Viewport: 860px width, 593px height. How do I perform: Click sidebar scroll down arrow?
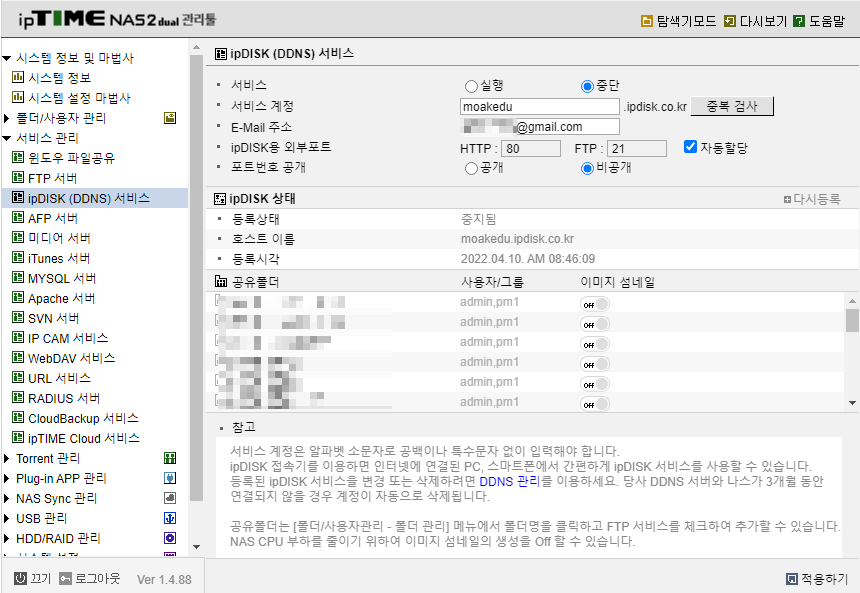[196, 547]
